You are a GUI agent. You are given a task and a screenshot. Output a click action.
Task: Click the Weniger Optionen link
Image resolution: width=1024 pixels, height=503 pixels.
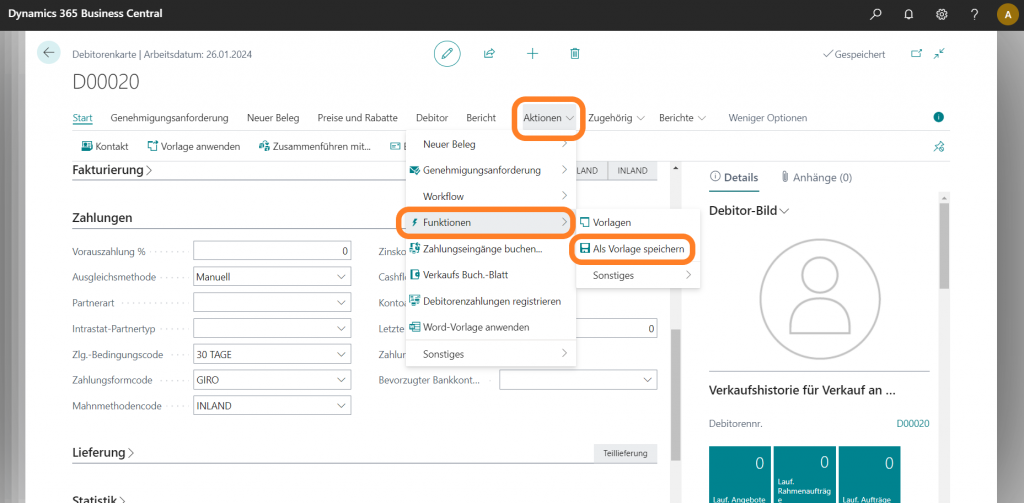(x=767, y=118)
